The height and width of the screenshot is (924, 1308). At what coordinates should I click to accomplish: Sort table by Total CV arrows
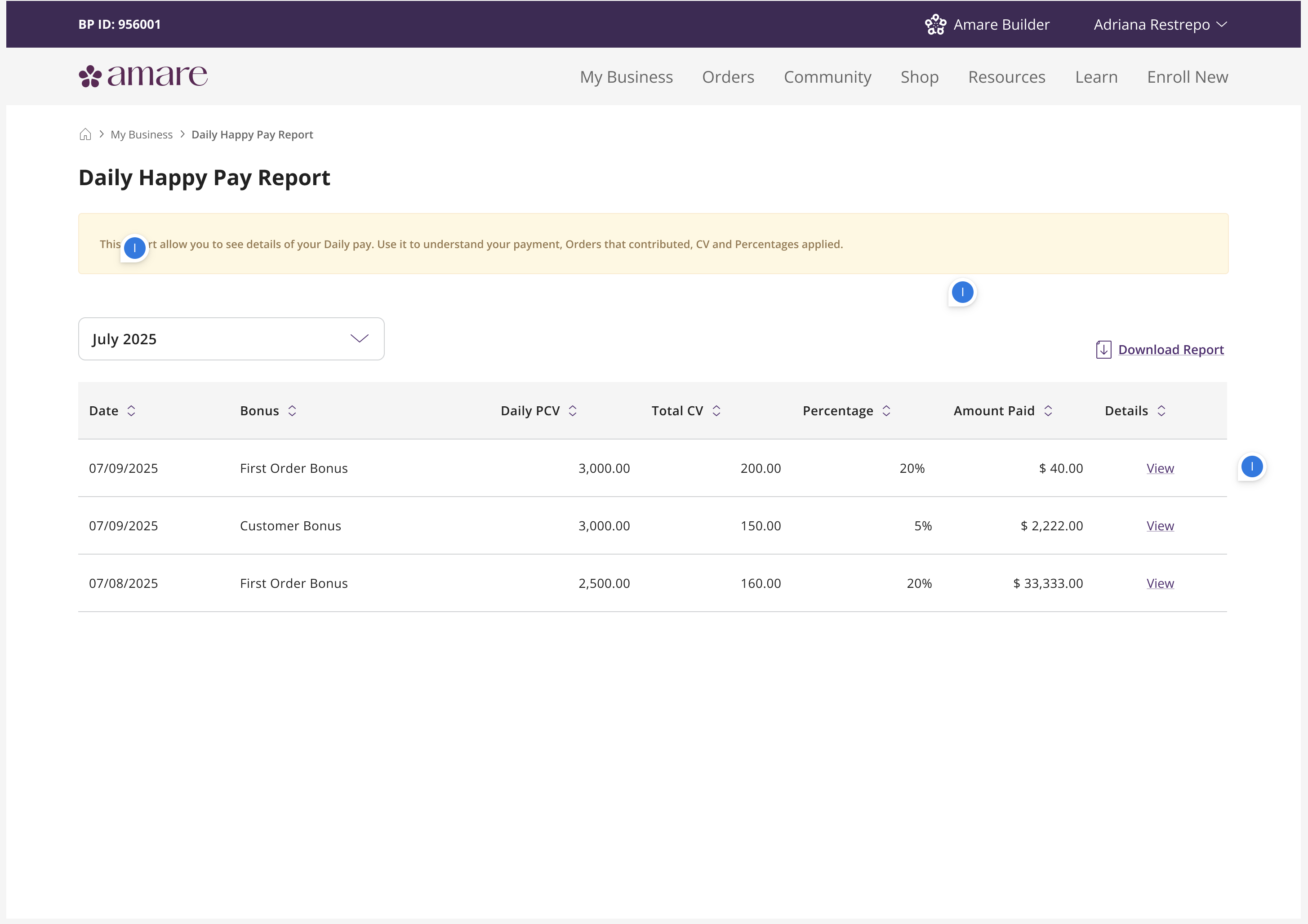[716, 411]
